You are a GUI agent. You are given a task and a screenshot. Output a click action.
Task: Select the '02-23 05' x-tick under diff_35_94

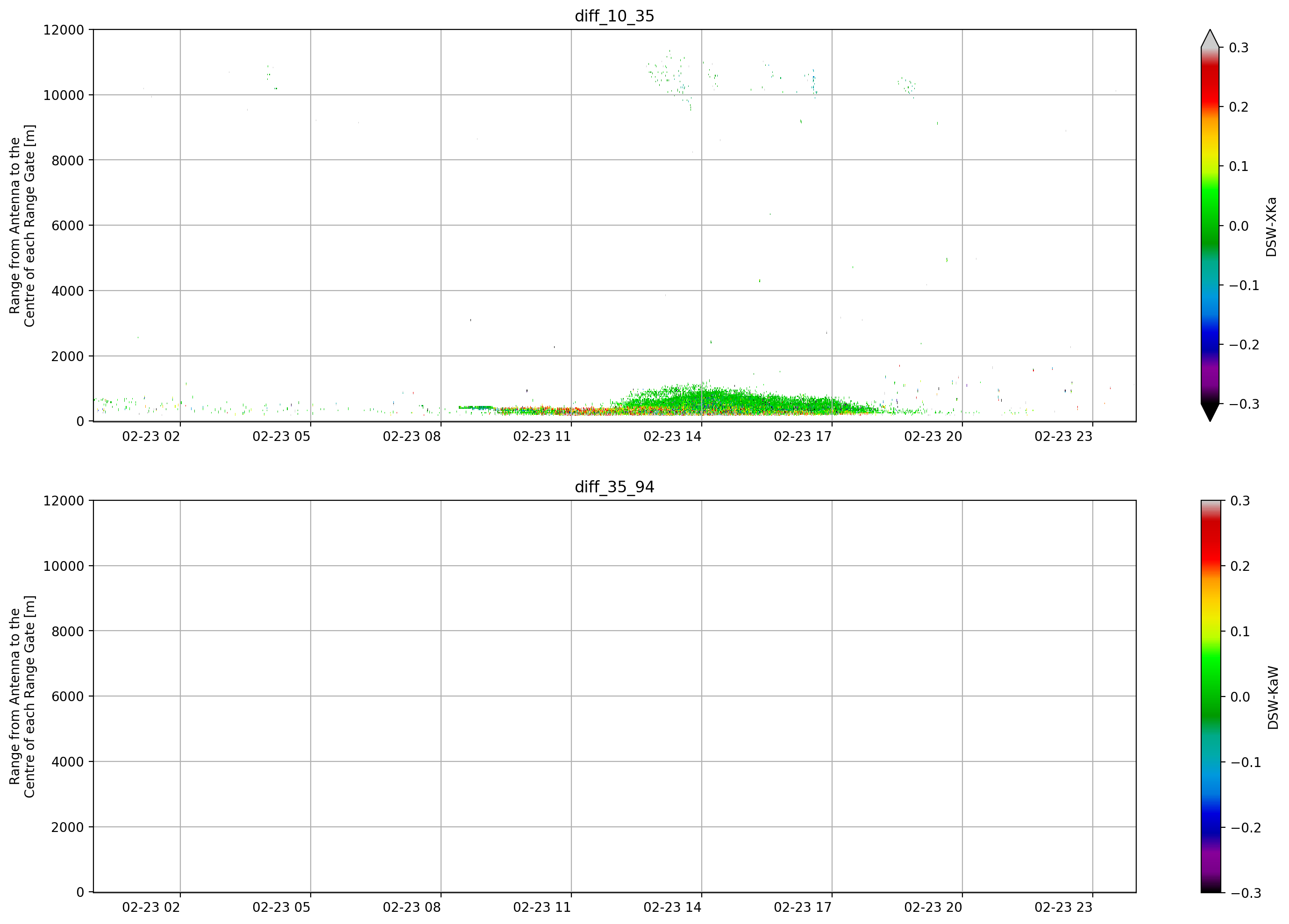(281, 908)
